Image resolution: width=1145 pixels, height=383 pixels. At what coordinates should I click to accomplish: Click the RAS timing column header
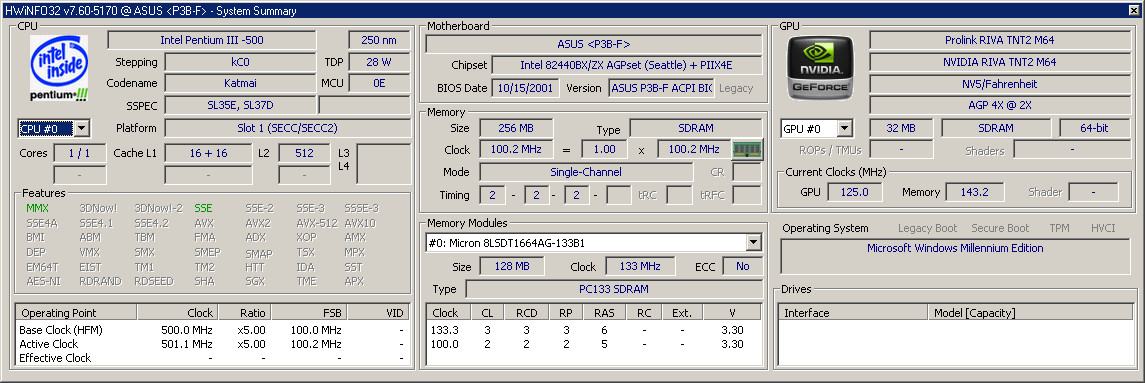[604, 313]
